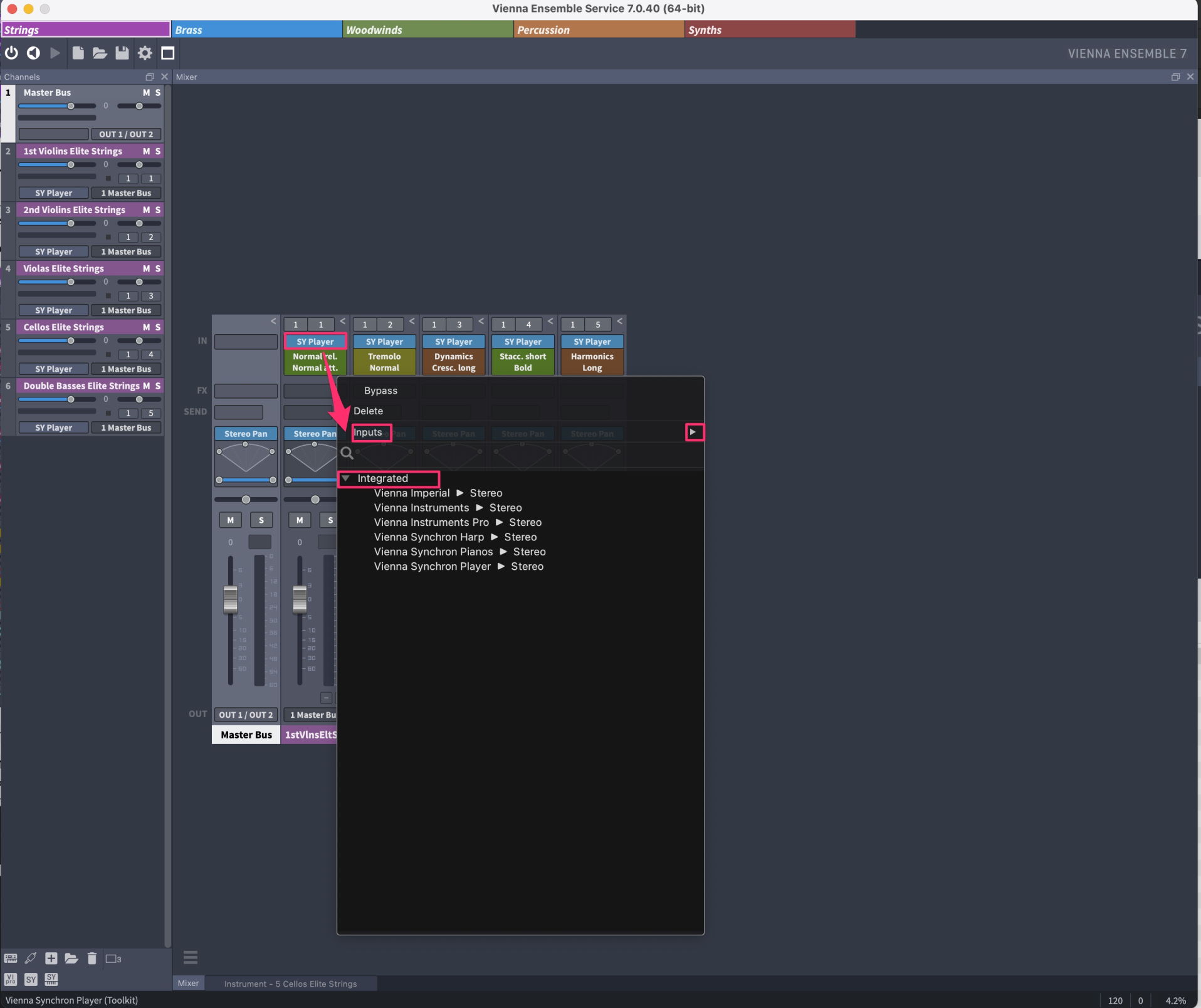
Task: Click SY Player button on Dynamics strip
Action: click(x=453, y=342)
